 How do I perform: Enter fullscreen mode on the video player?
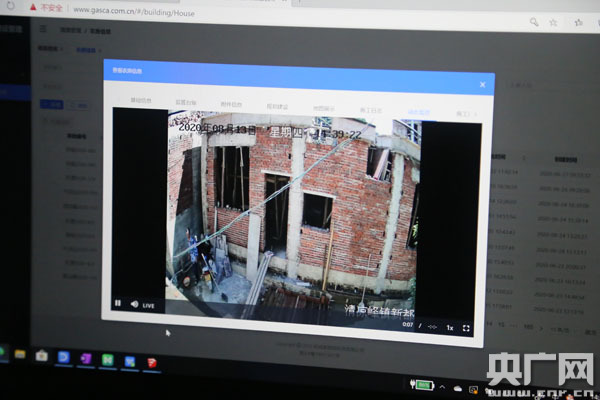[466, 328]
